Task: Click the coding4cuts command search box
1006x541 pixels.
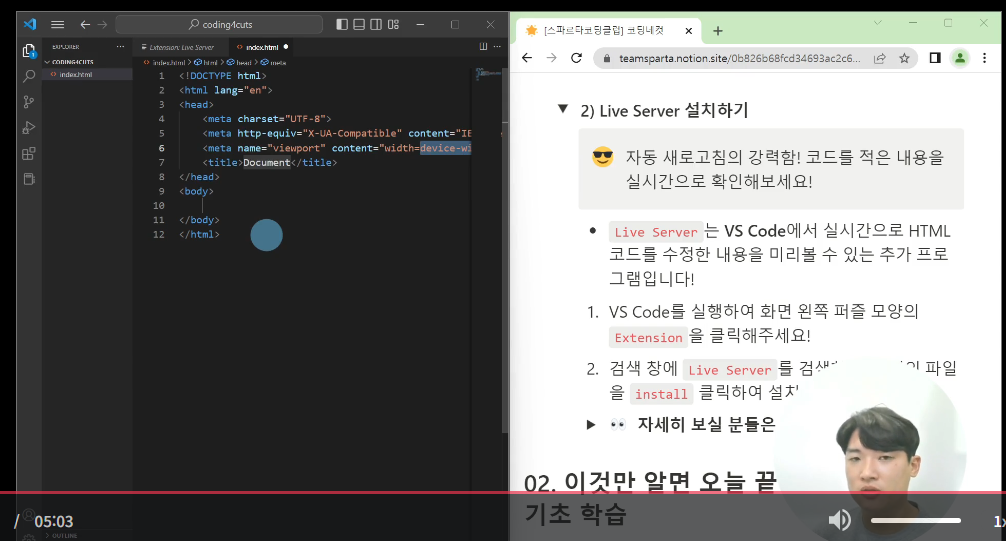Action: (219, 24)
